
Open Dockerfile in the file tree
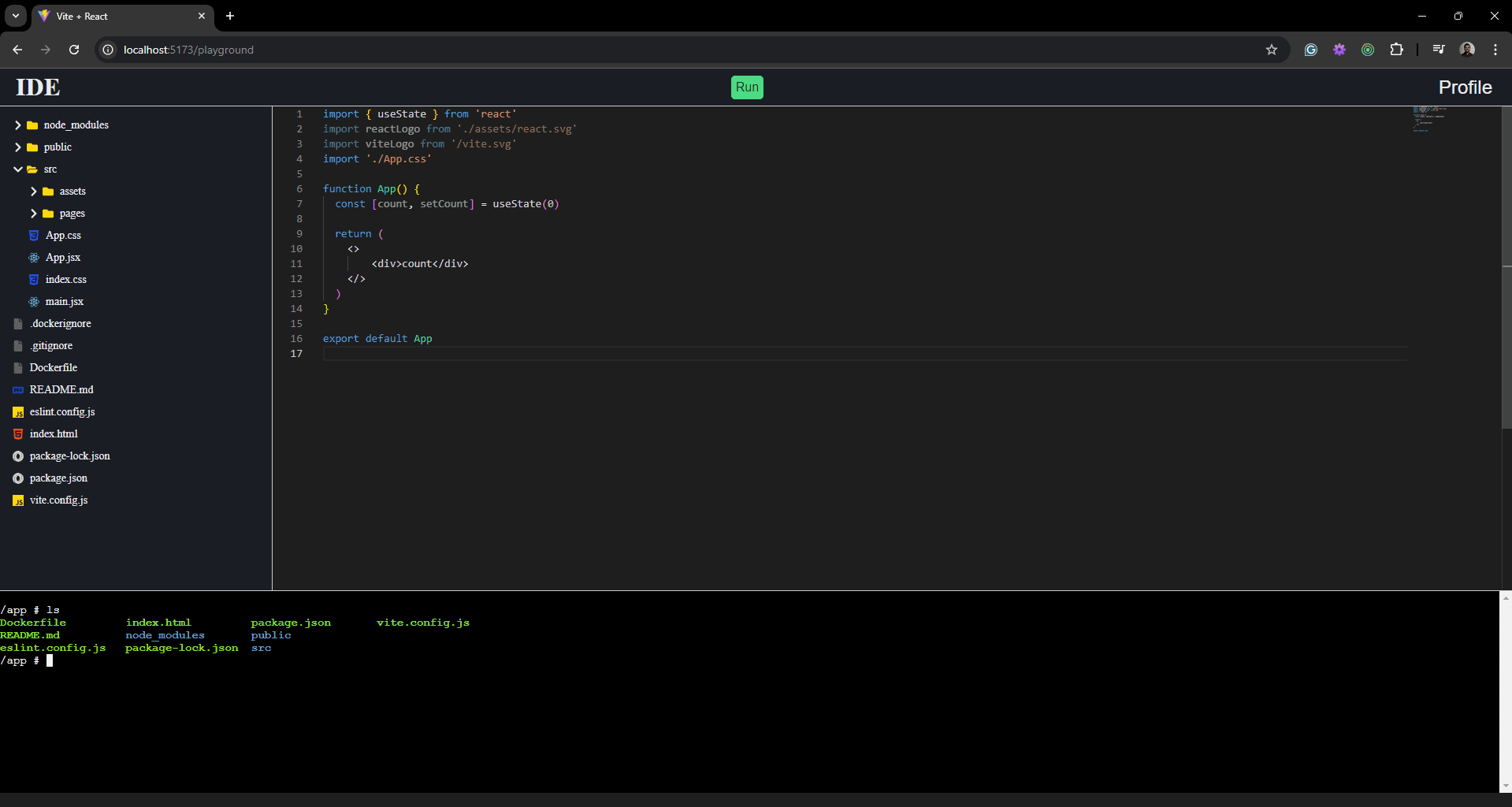click(54, 368)
